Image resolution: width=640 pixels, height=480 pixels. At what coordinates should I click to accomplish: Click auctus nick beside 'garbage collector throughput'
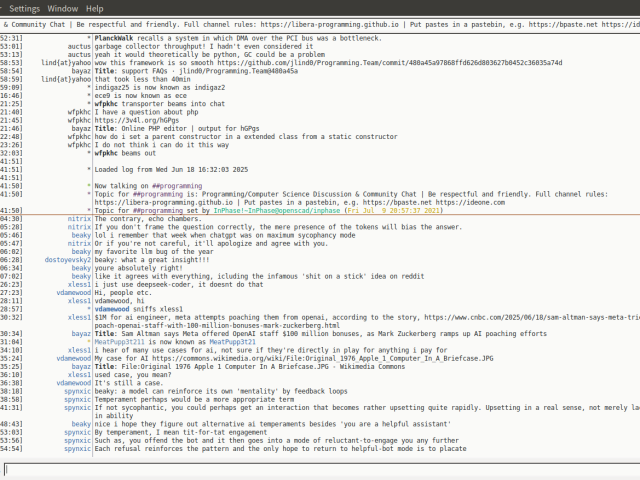tap(78, 45)
